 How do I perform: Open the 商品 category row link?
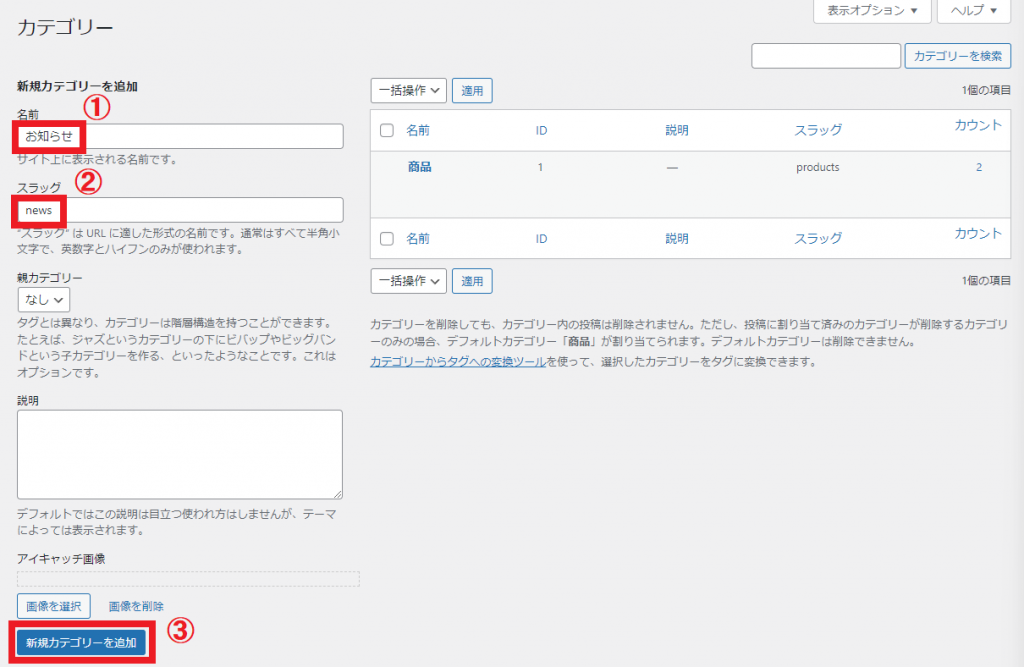coord(419,167)
